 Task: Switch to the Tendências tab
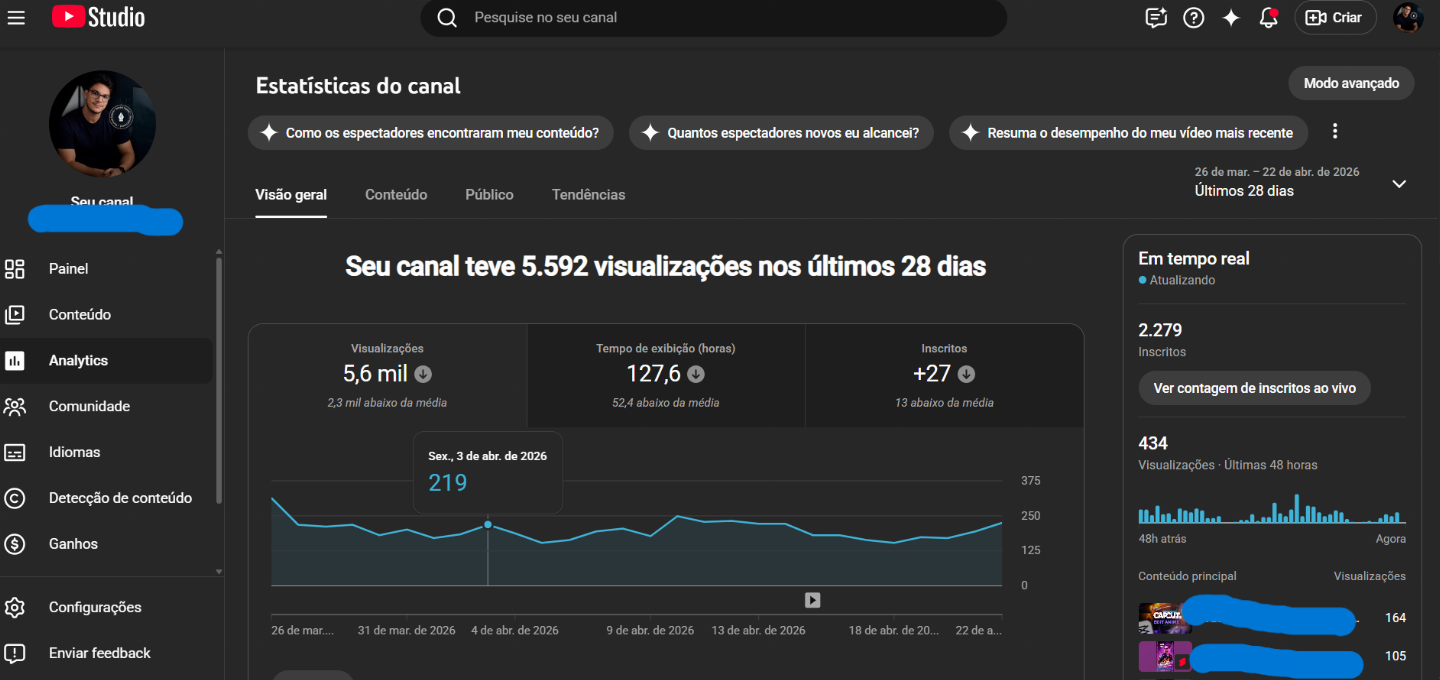588,195
